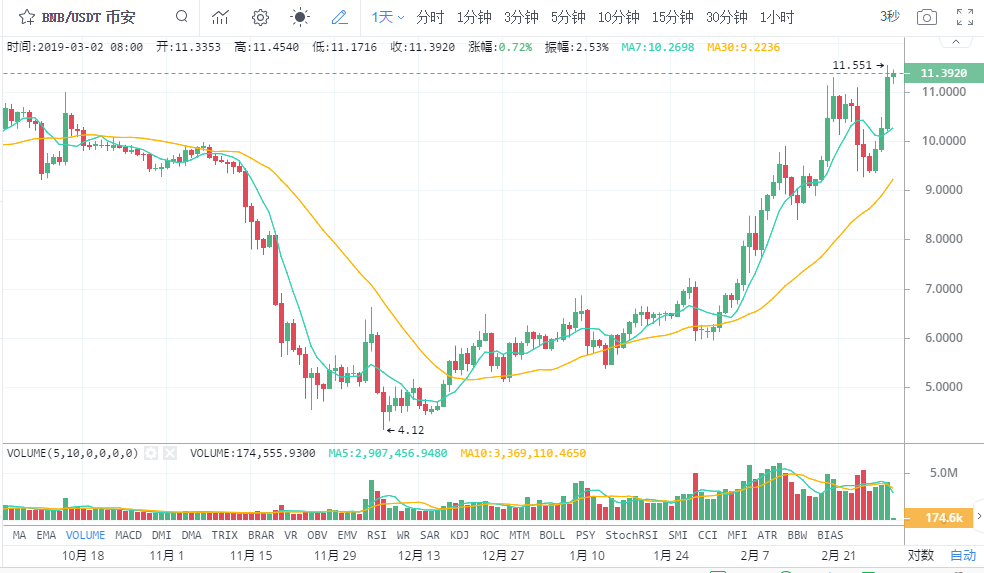Image resolution: width=984 pixels, height=573 pixels.
Task: Add the OBV indicator
Action: click(x=317, y=535)
